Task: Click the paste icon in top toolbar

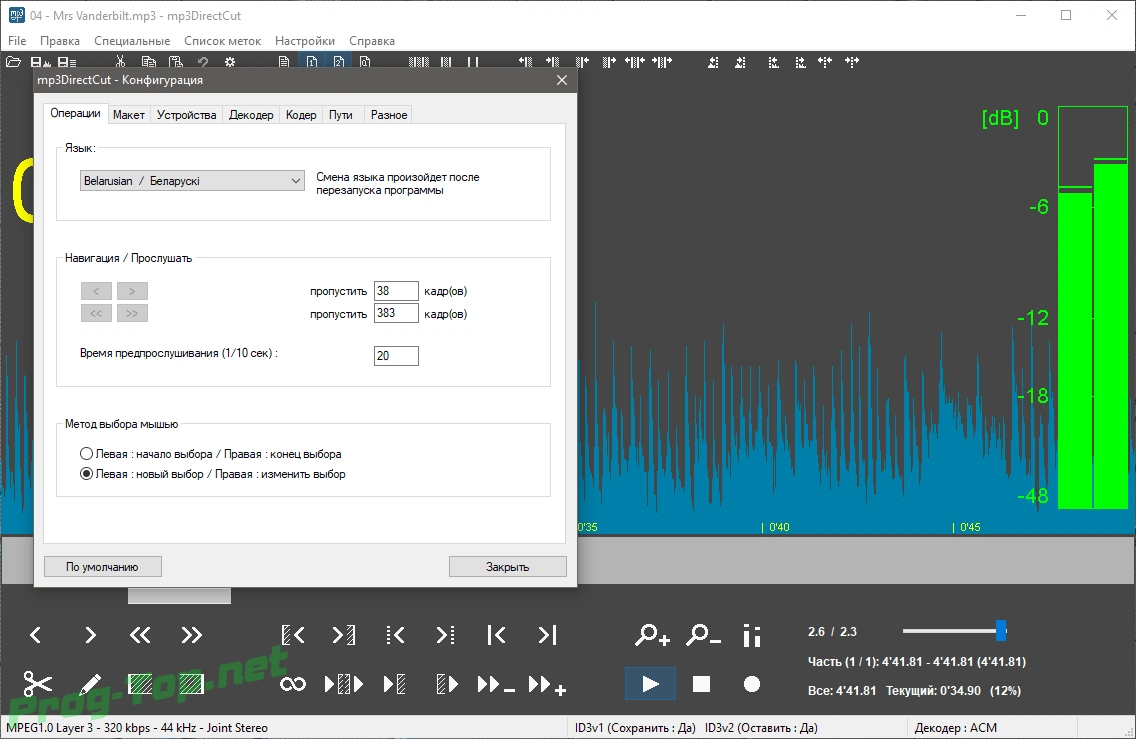Action: pos(175,62)
